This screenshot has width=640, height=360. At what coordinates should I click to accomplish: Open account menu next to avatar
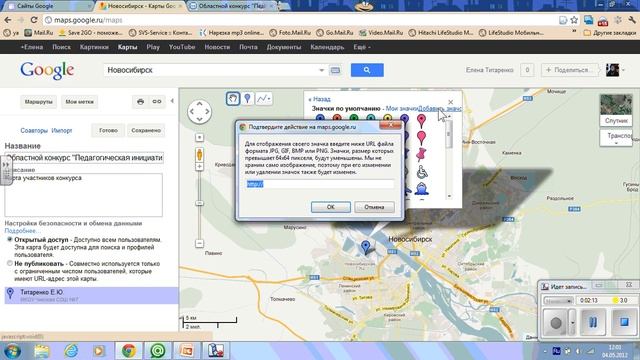click(623, 70)
